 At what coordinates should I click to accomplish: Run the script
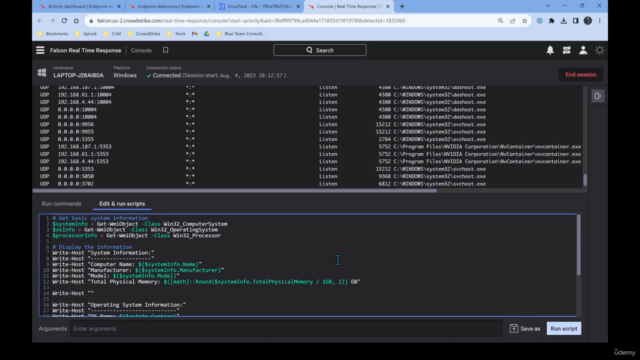pyautogui.click(x=564, y=329)
